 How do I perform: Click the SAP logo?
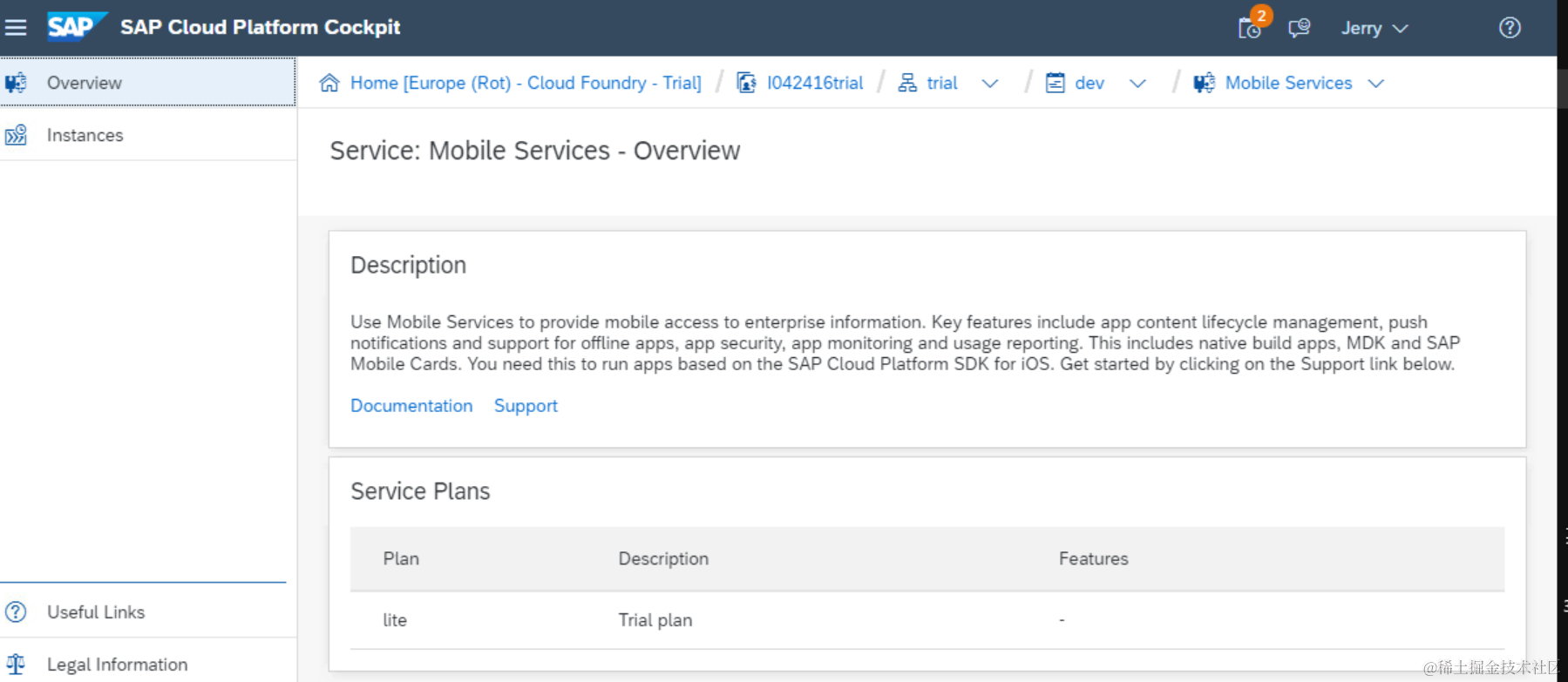[x=75, y=27]
